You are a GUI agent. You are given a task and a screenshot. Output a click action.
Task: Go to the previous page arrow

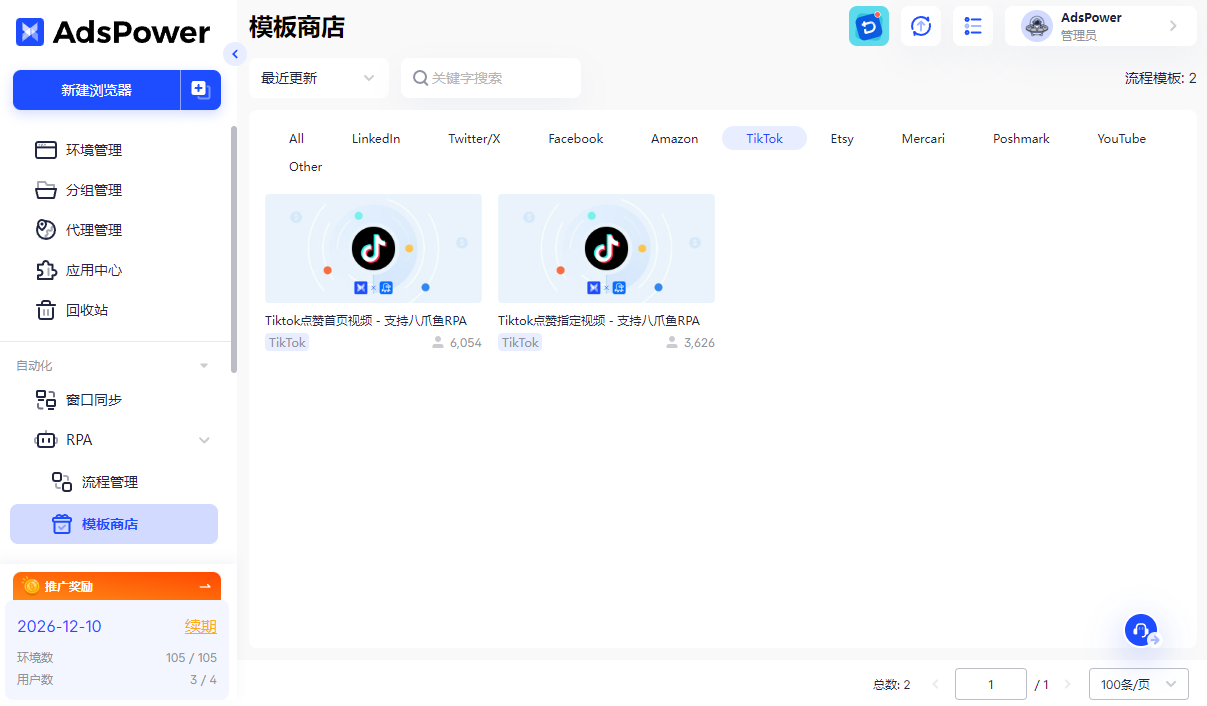[x=936, y=684]
